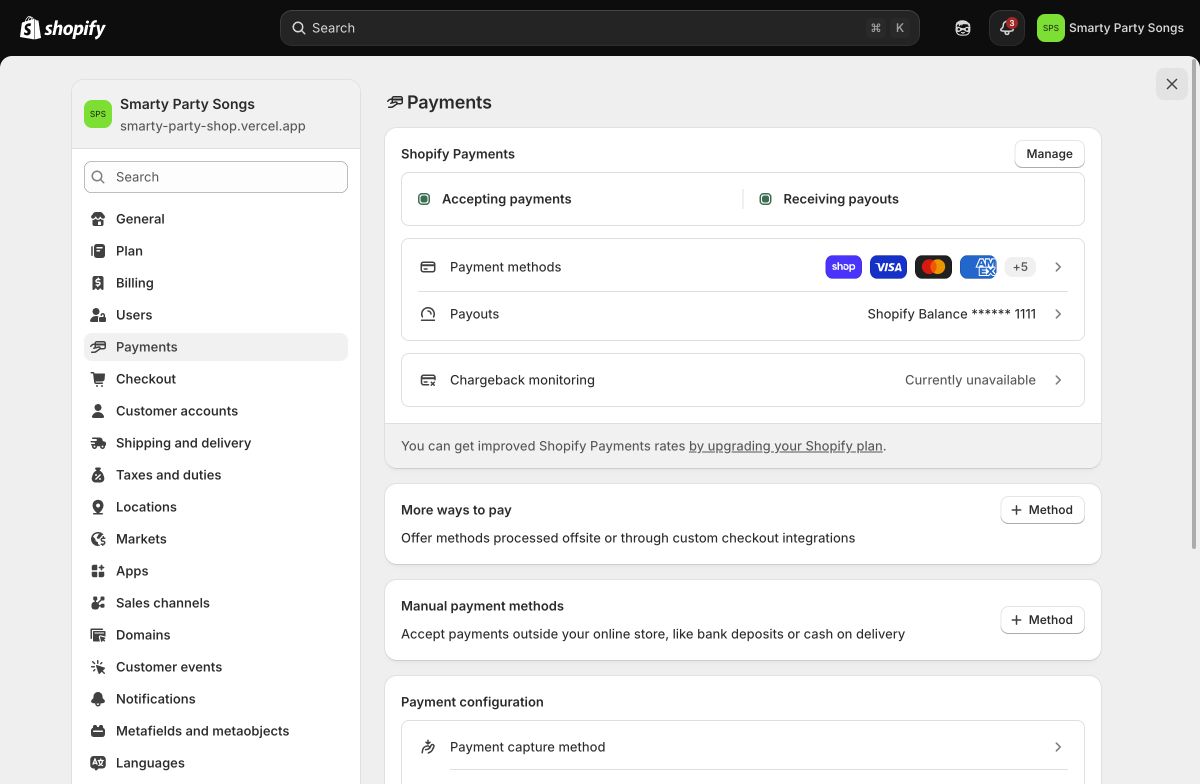The image size is (1200, 784).
Task: Open the Payment capture method row
Action: pos(743,747)
